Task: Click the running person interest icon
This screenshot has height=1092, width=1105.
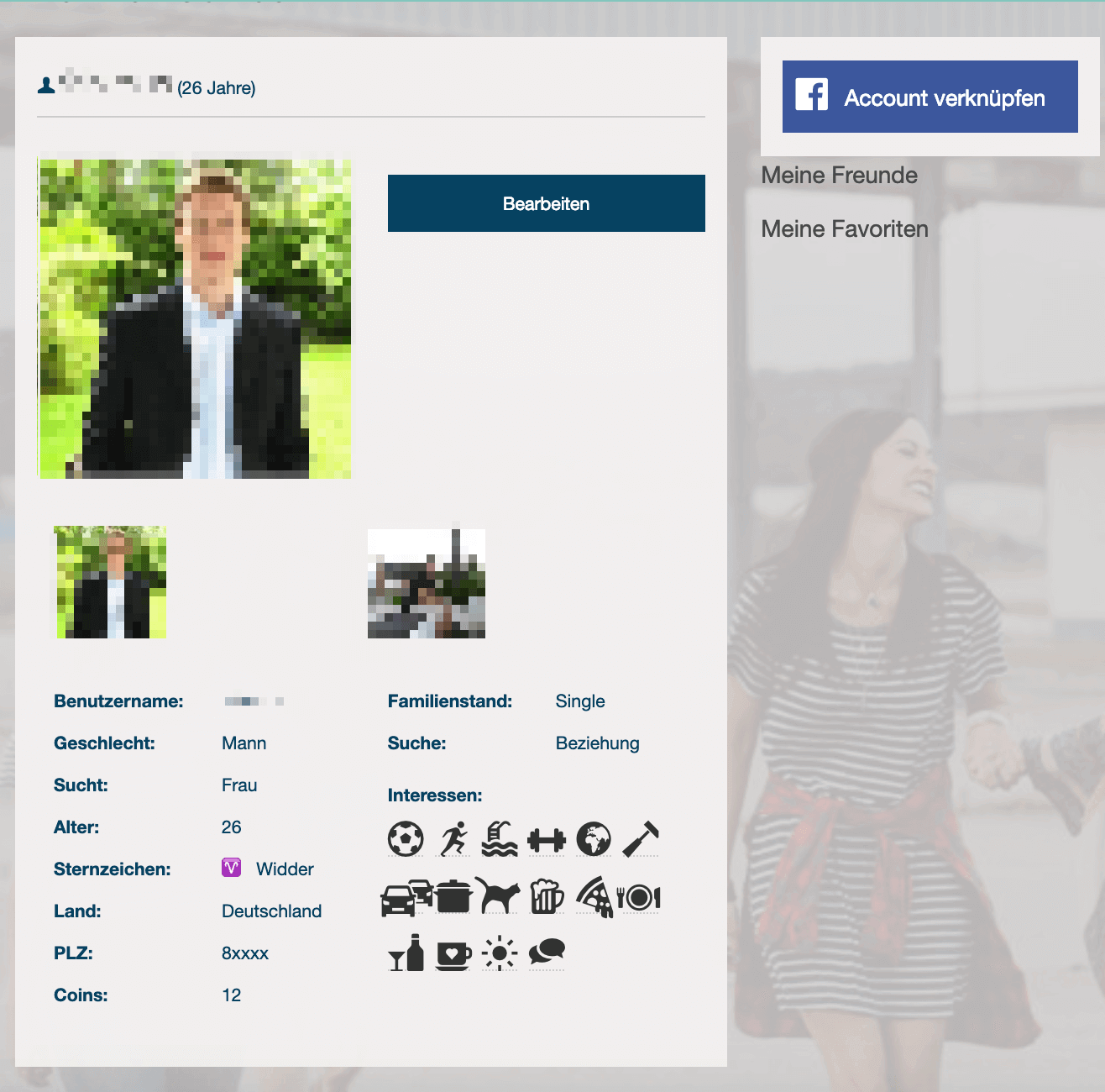Action: pyautogui.click(x=453, y=839)
